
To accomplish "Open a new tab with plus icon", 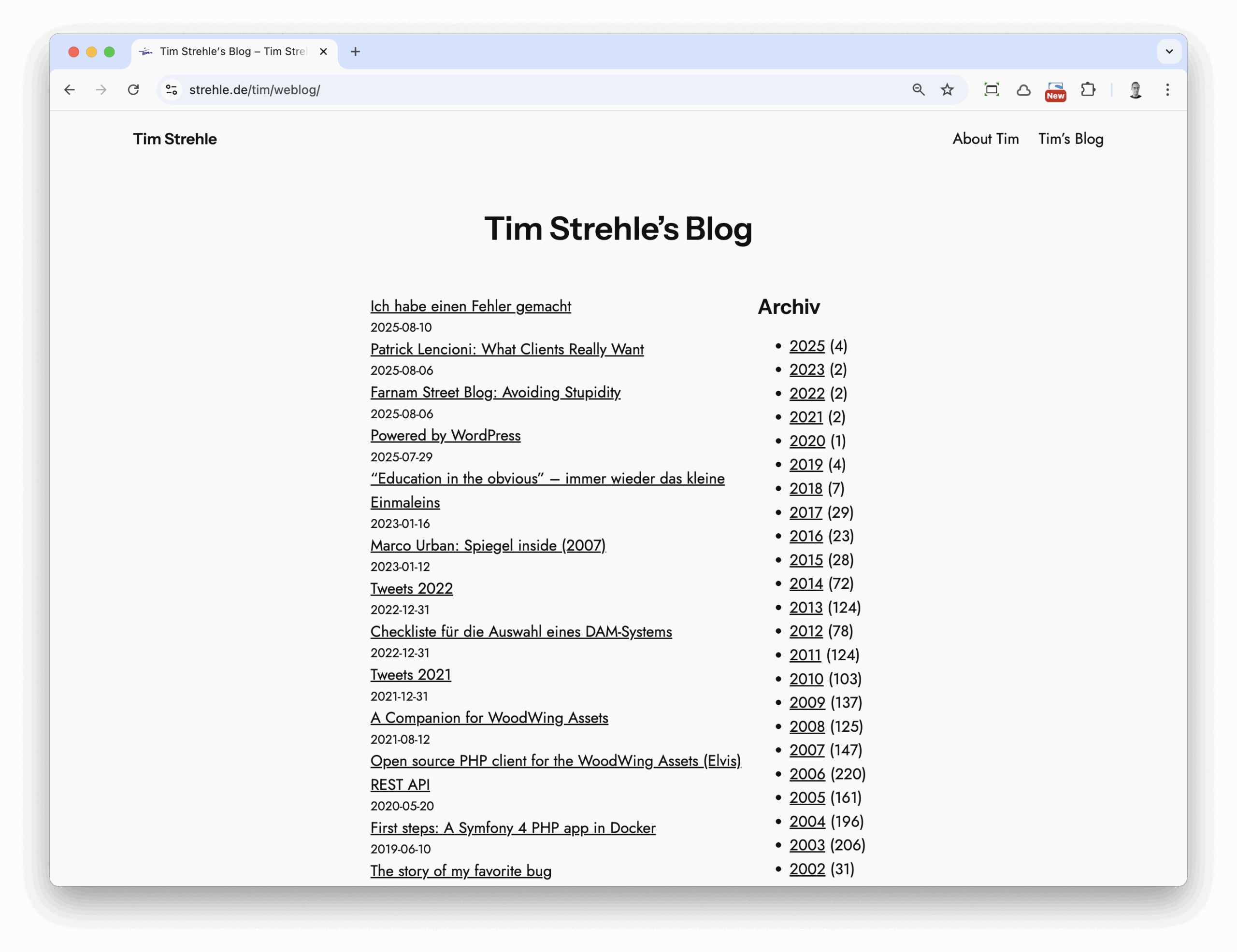I will (355, 52).
